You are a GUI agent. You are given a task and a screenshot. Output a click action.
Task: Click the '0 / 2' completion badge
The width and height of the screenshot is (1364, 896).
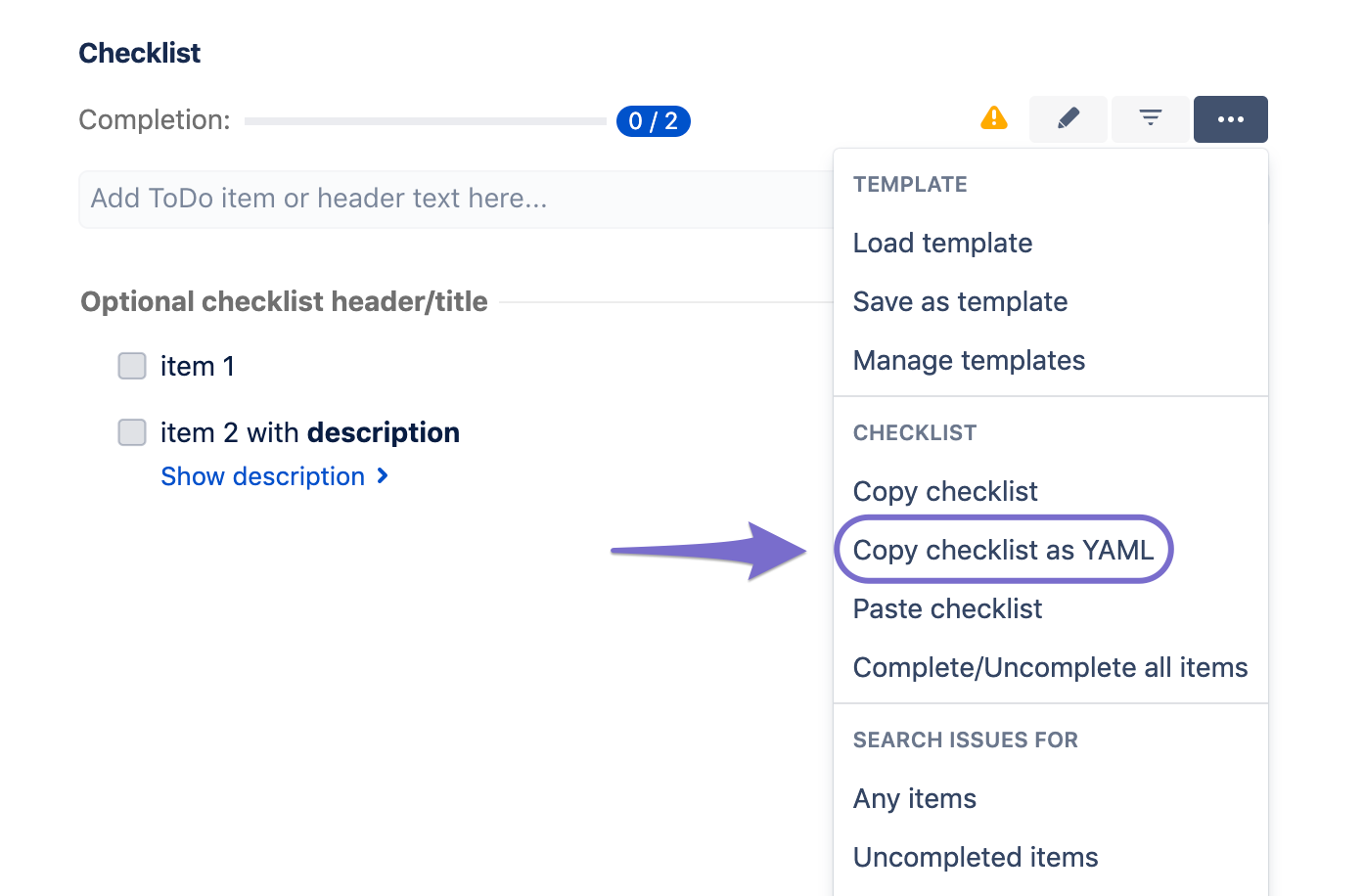click(654, 121)
